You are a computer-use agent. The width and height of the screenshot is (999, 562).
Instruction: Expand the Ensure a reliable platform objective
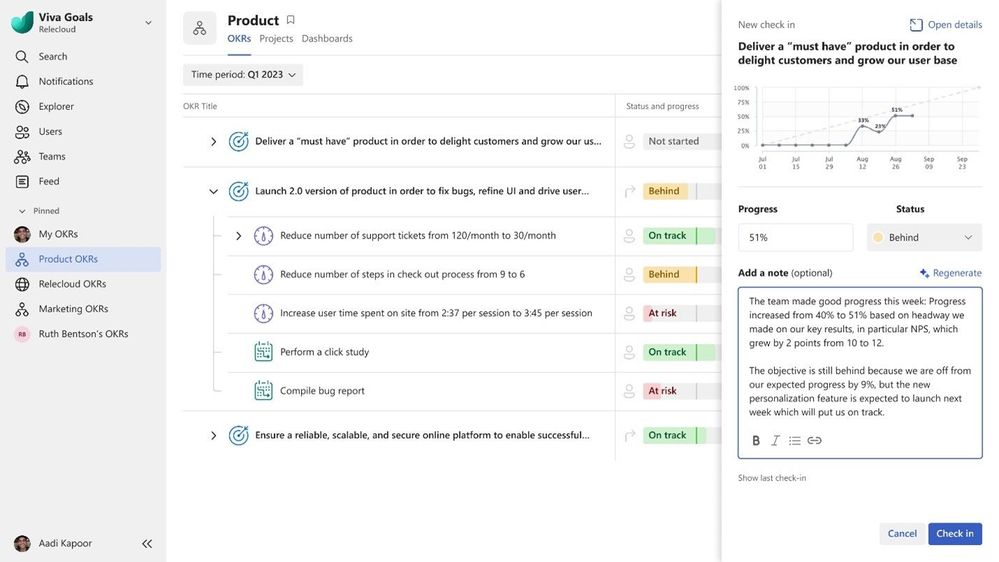213,436
